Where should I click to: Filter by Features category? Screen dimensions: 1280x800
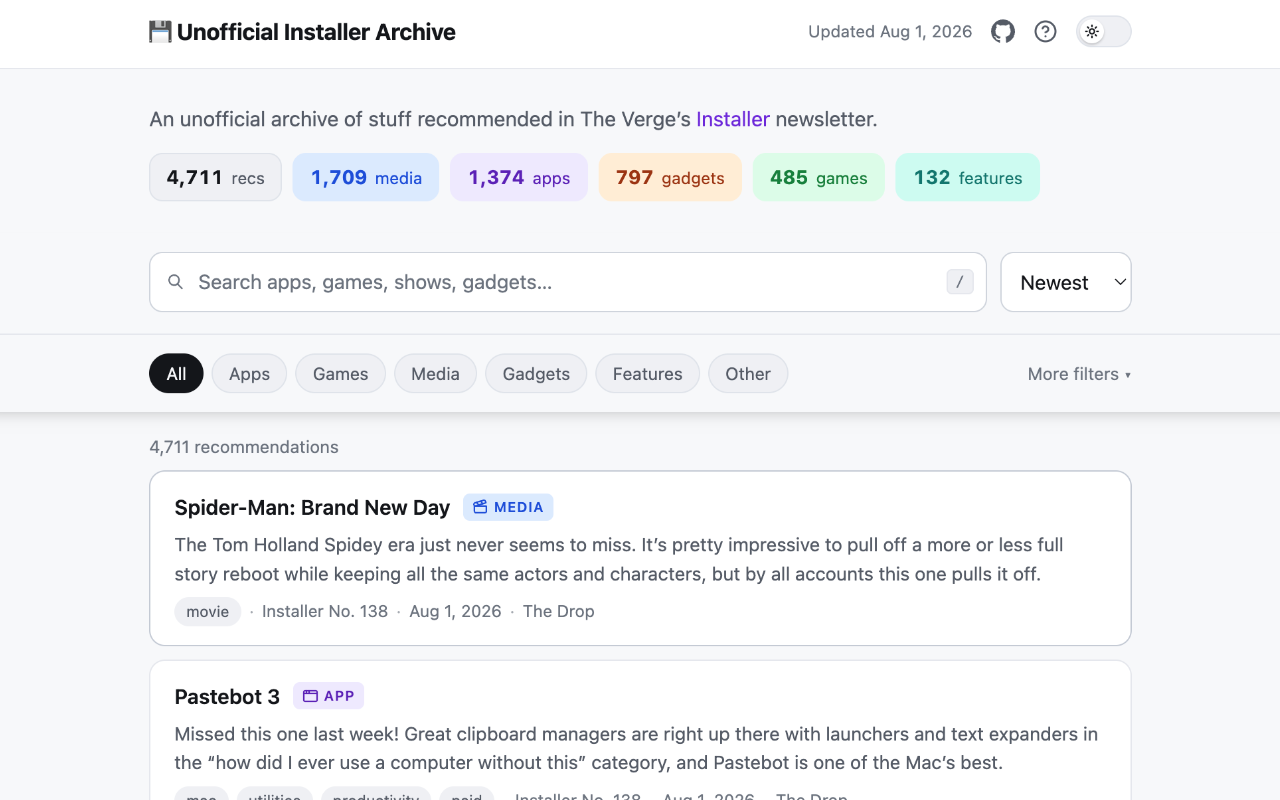pos(647,374)
